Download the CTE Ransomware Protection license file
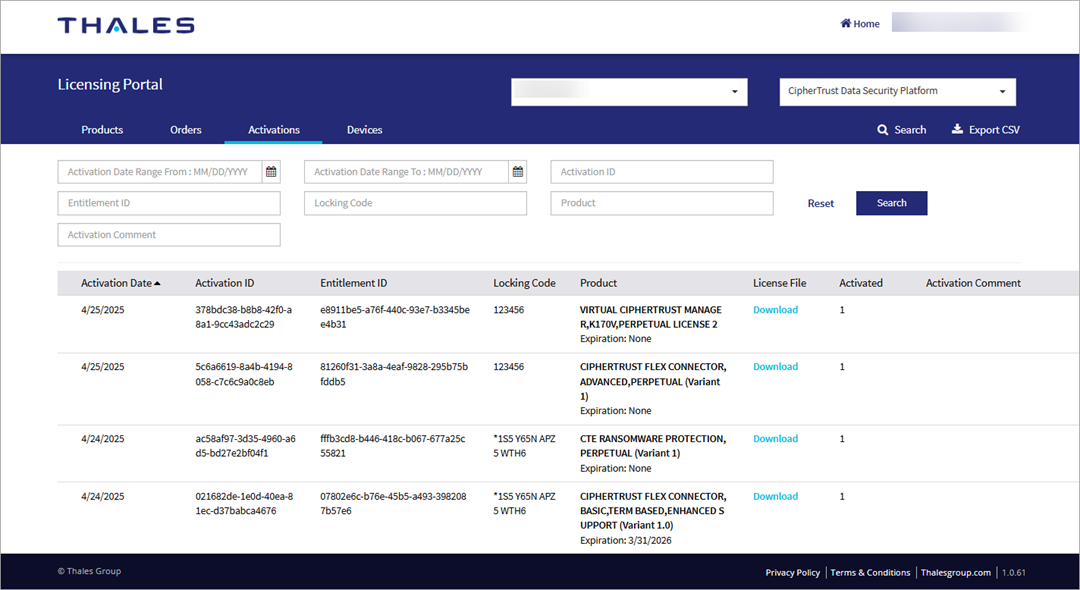 (775, 438)
